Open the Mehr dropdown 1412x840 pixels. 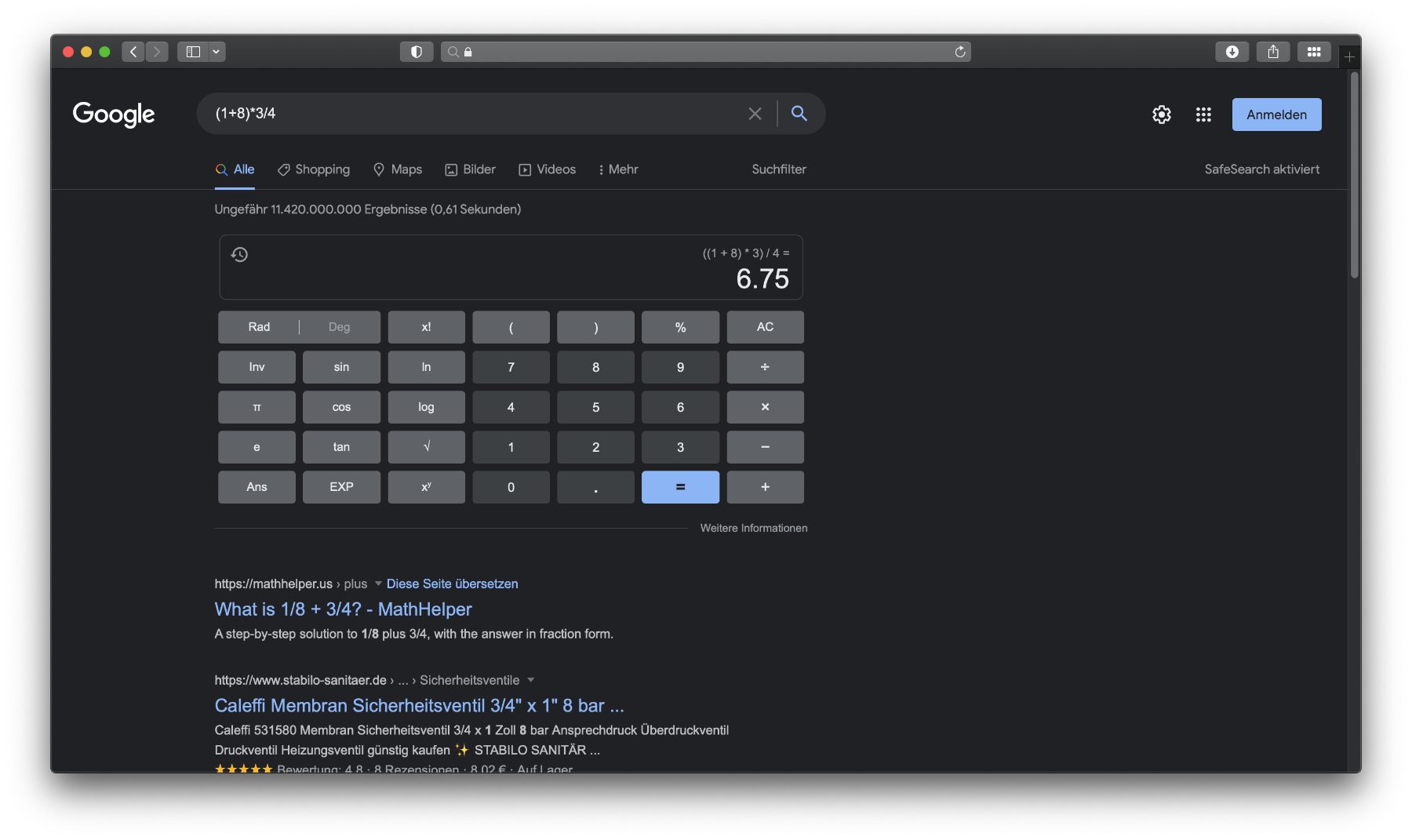618,169
